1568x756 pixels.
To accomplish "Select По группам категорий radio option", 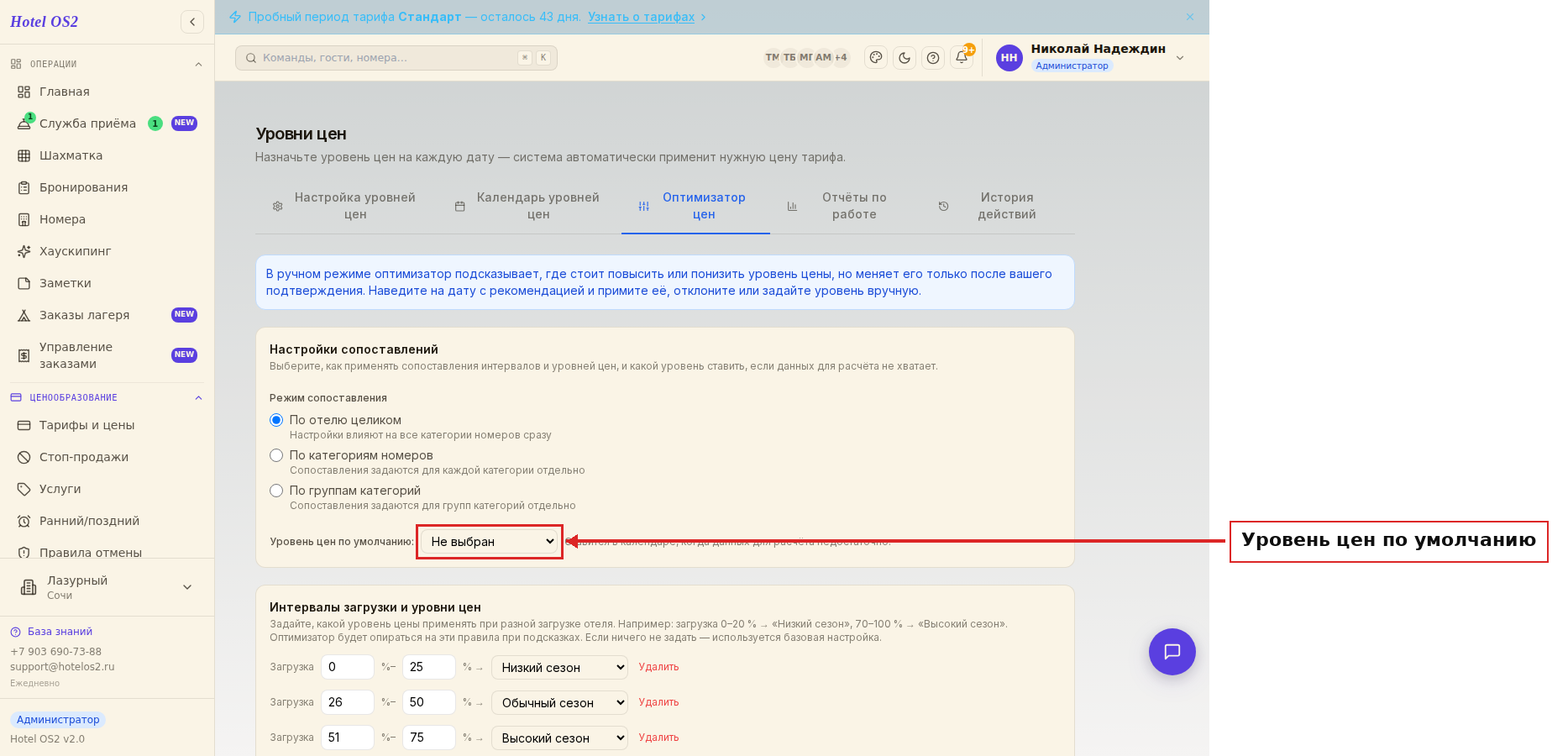I will (276, 491).
